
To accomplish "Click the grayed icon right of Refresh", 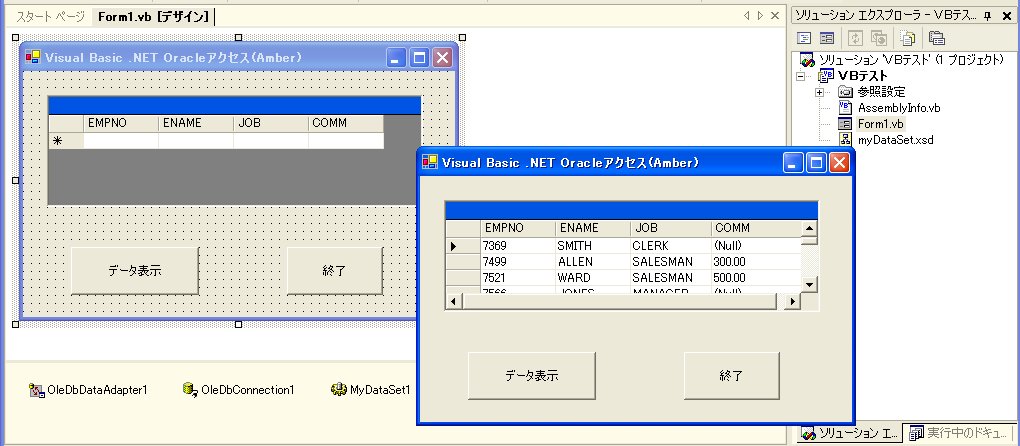I will pyautogui.click(x=879, y=38).
